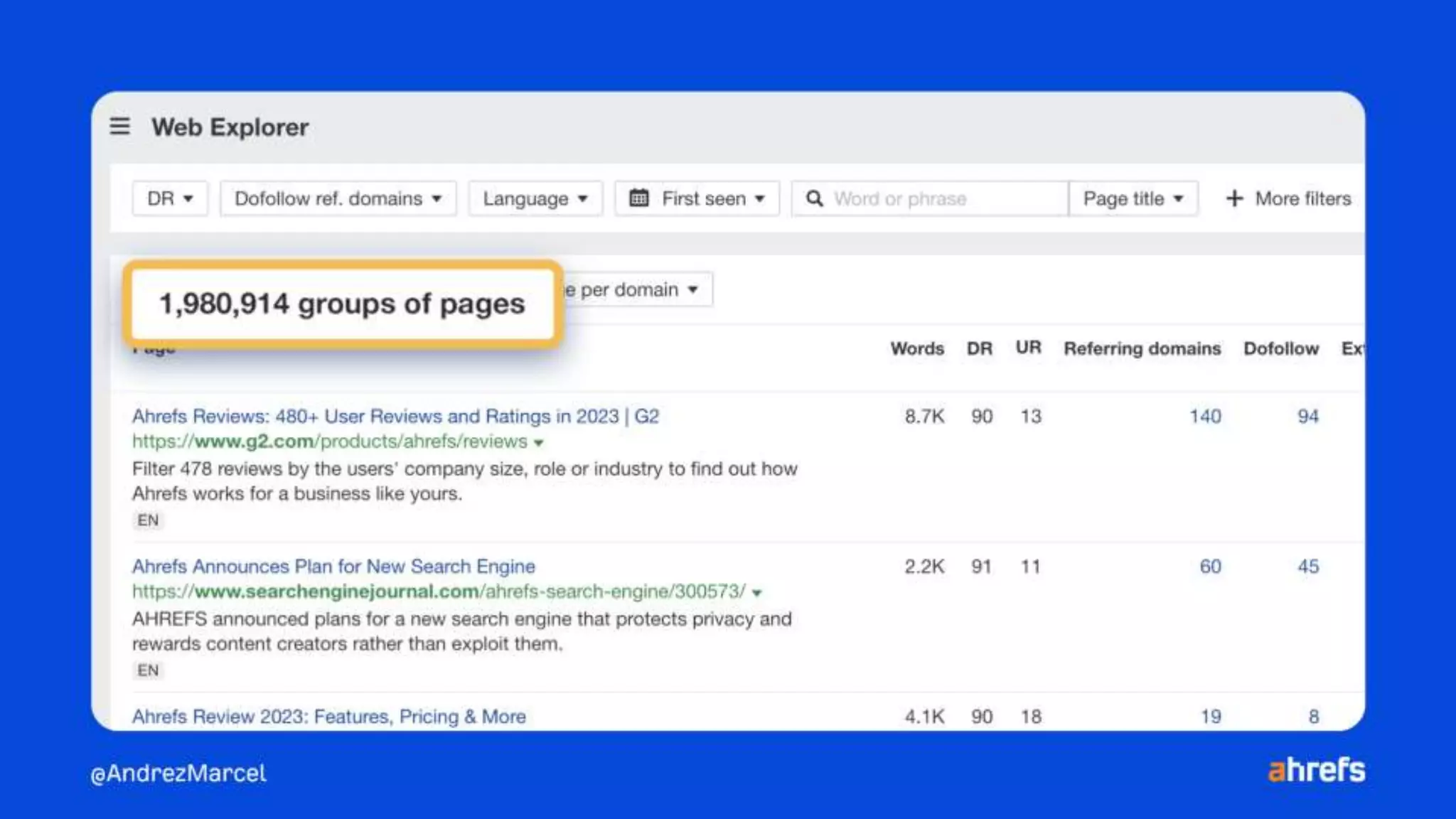Open Ahrefs Announces Plan for New Search Engine
This screenshot has width=1456, height=819.
(333, 566)
